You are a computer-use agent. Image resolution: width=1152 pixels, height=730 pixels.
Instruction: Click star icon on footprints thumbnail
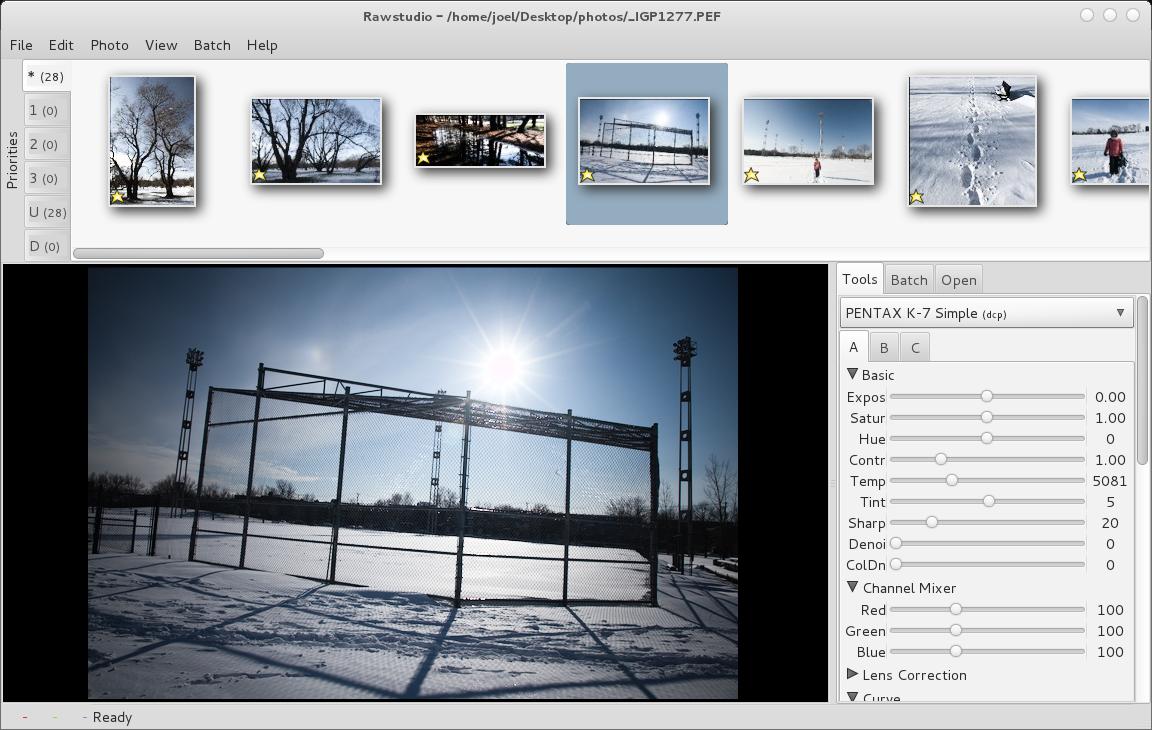pyautogui.click(x=916, y=197)
